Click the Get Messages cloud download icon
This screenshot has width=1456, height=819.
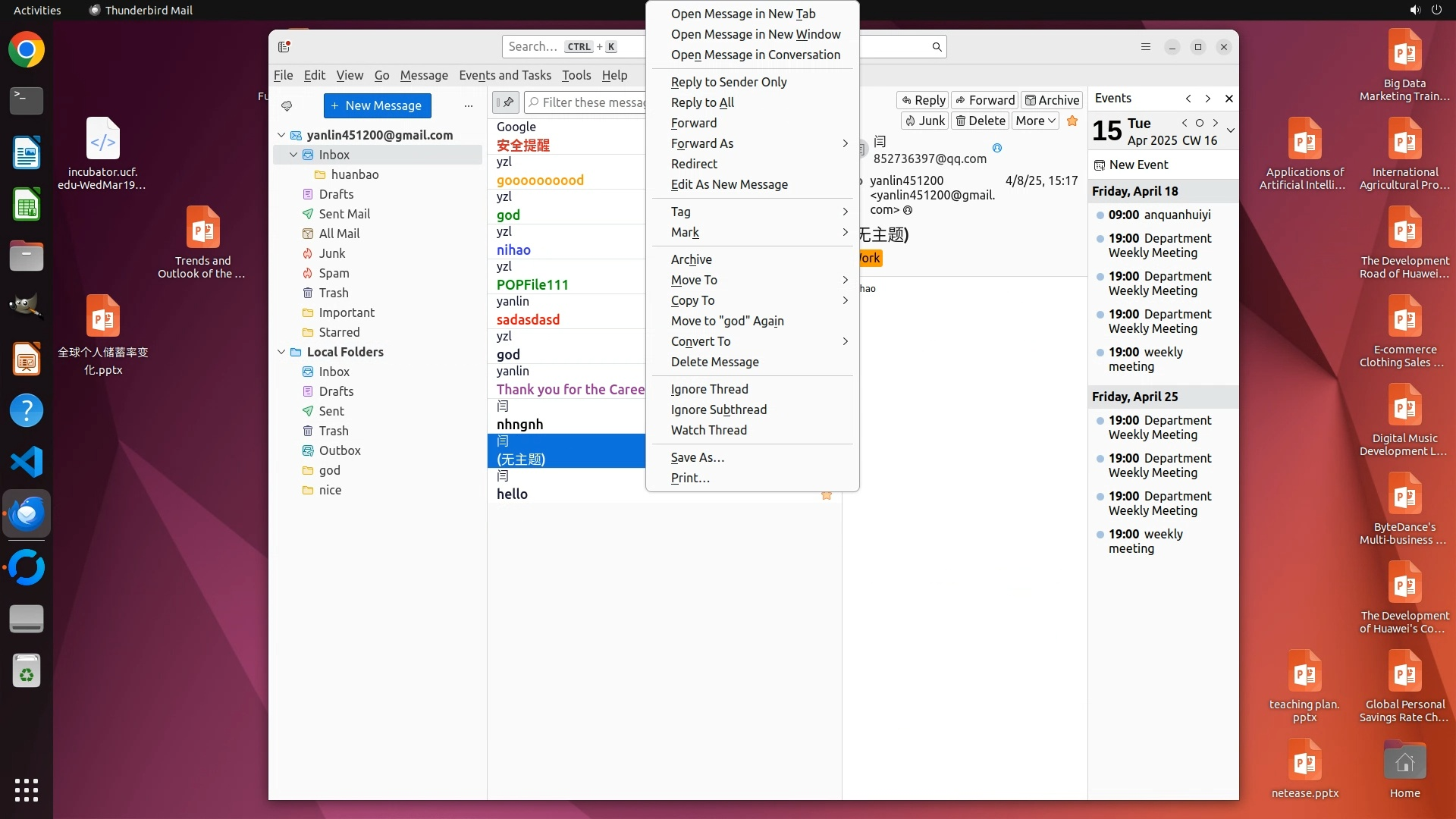(x=287, y=105)
